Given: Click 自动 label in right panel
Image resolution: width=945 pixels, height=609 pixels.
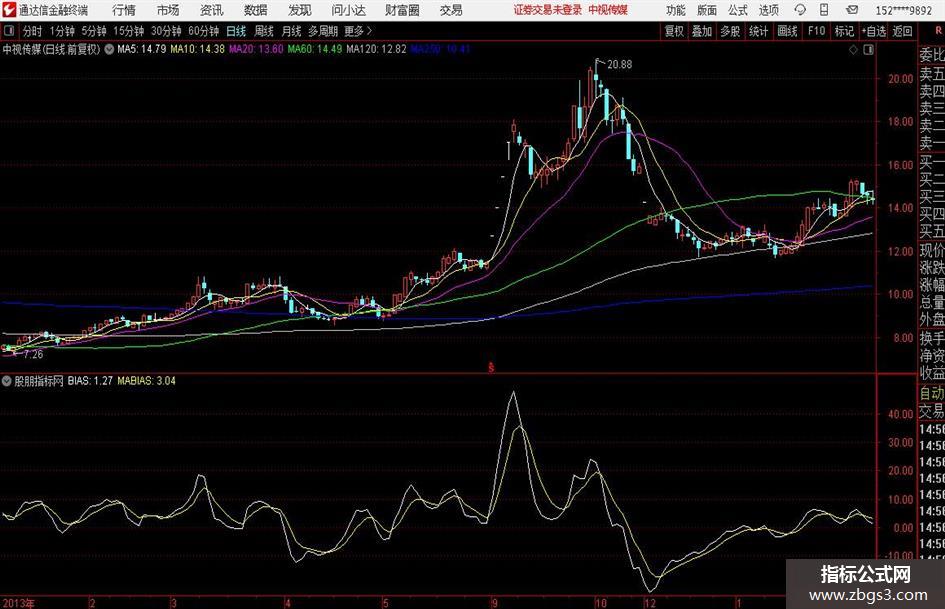Looking at the screenshot, I should (932, 393).
